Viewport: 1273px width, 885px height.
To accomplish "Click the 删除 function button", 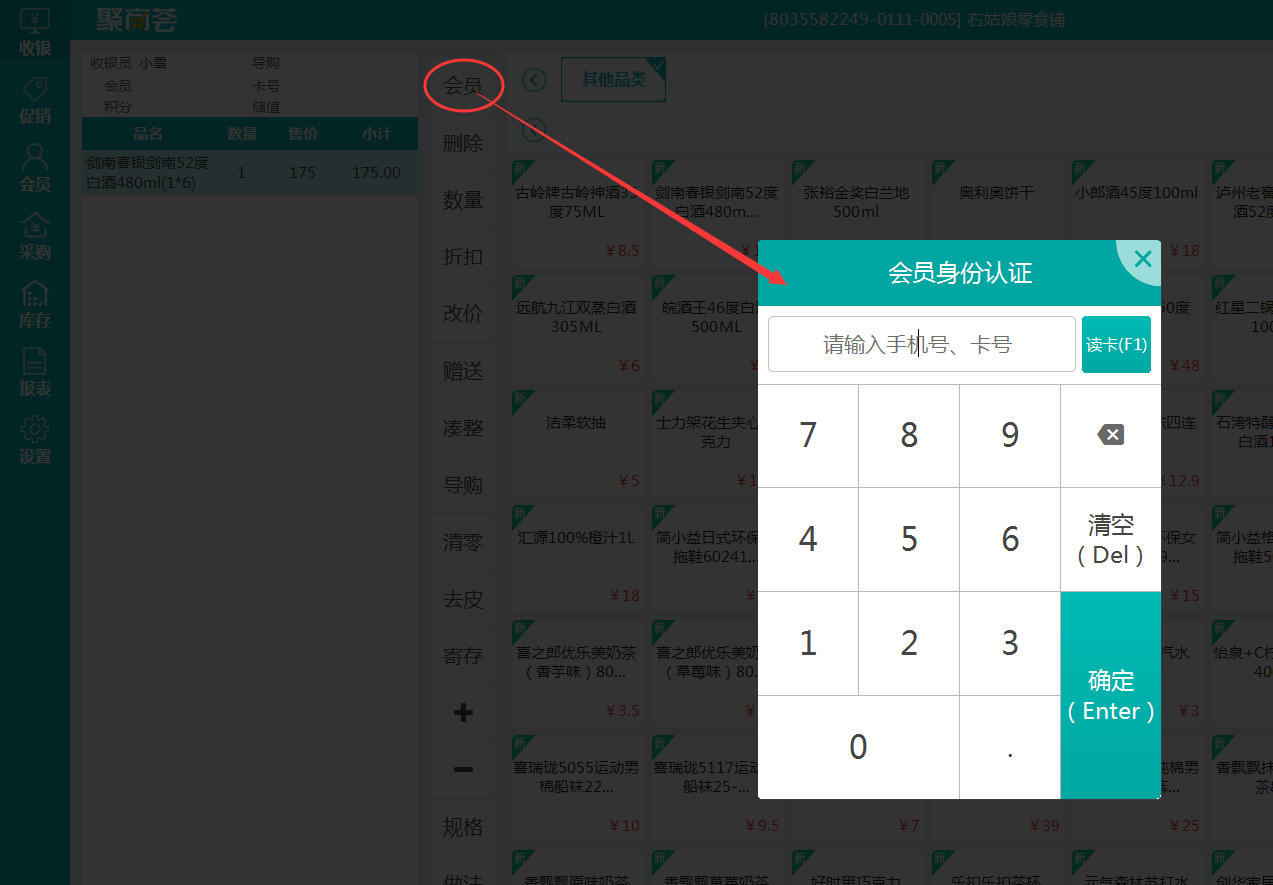I will [x=463, y=143].
